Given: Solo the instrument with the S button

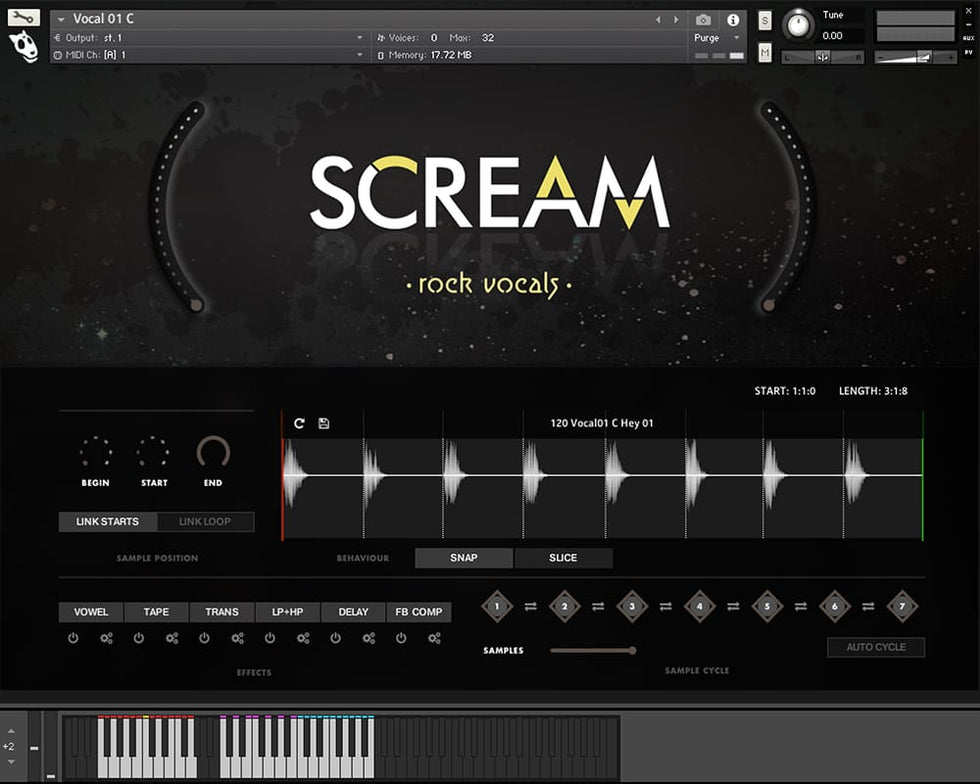Looking at the screenshot, I should point(765,21).
